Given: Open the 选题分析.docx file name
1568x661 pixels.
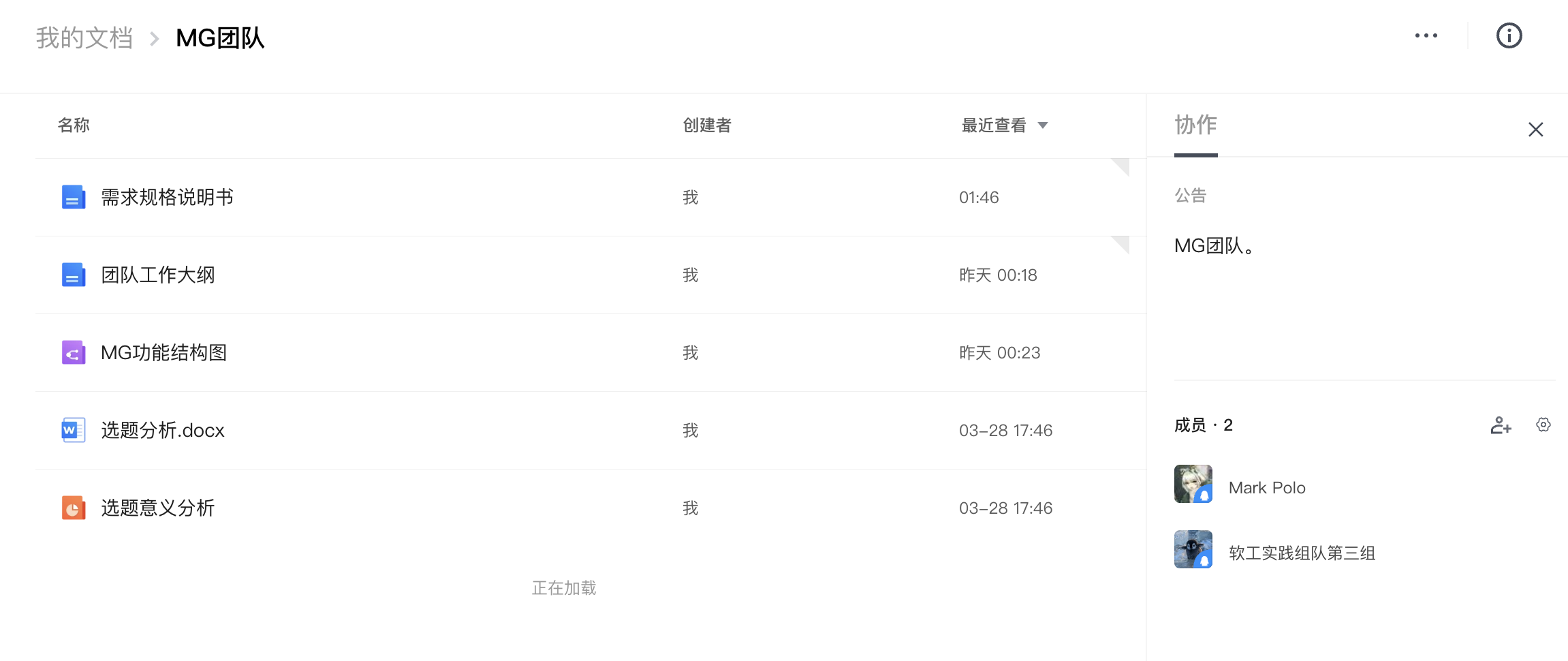Looking at the screenshot, I should click(x=163, y=431).
